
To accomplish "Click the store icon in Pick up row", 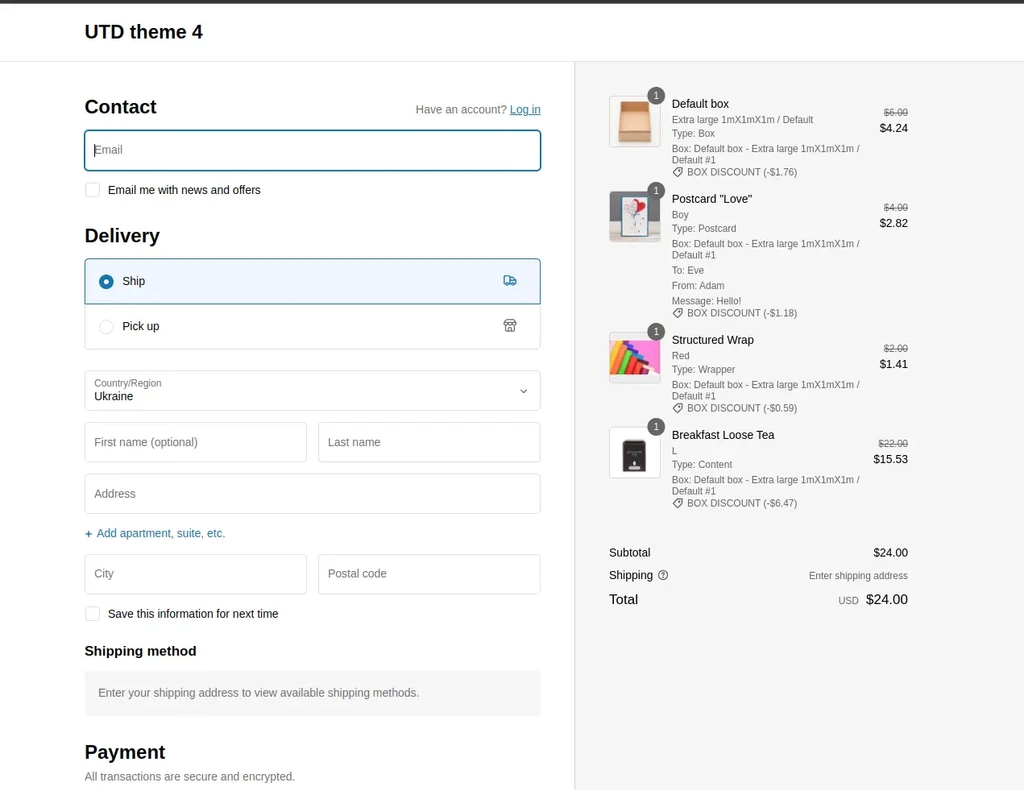I will [509, 326].
